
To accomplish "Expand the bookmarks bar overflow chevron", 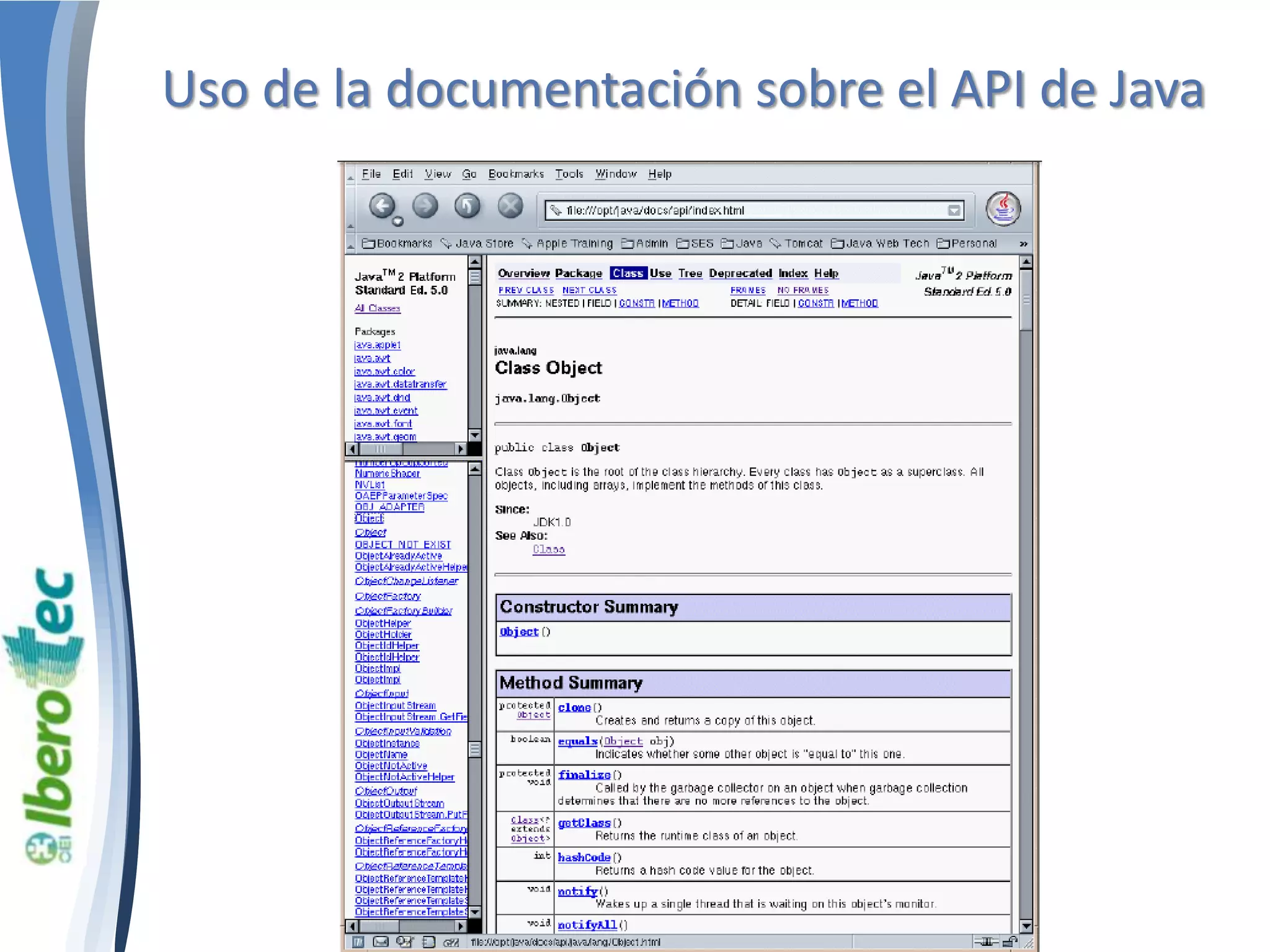I will coord(1023,244).
